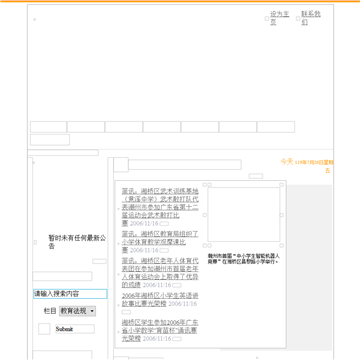The image size is (360, 360).
Task: Click the badge icon after 老年人体育 article date
Action: coord(177,285)
